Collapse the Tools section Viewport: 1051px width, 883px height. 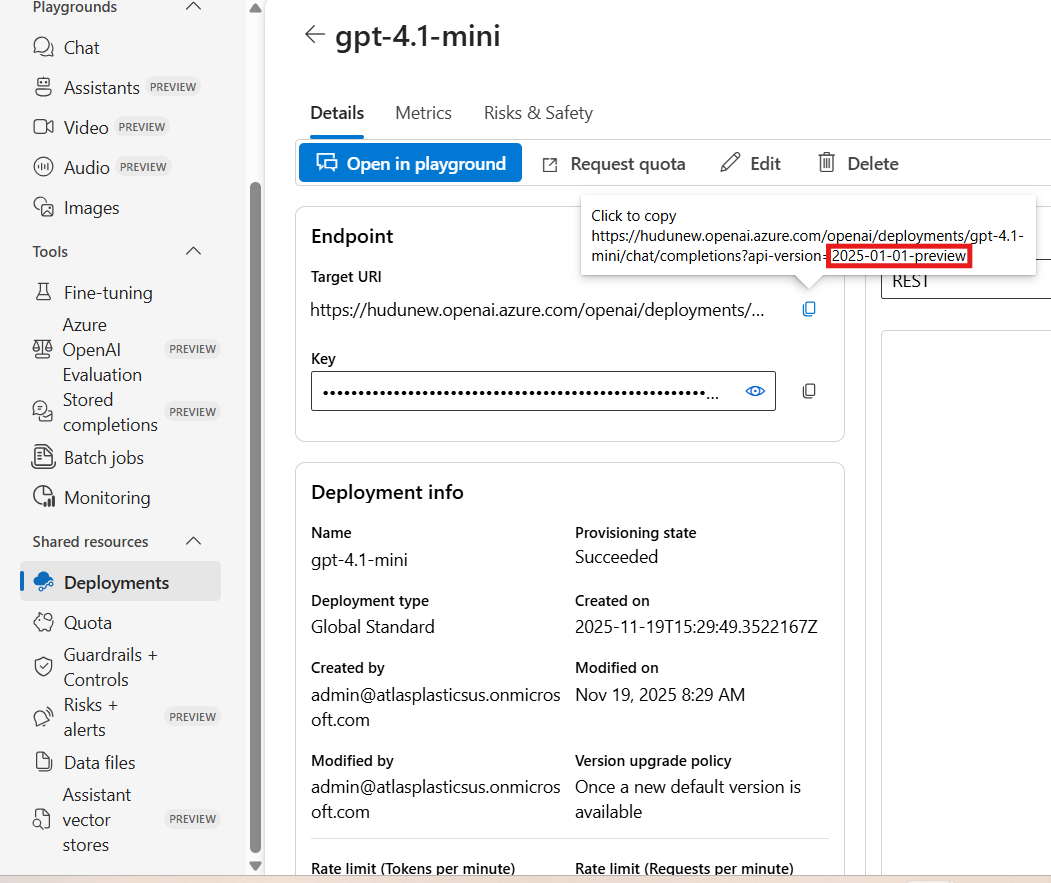[193, 251]
